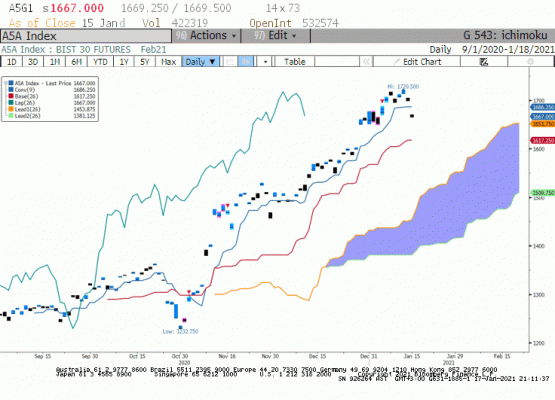Click the Max range button
Viewport: 555px width, 400px height.
click(x=168, y=62)
